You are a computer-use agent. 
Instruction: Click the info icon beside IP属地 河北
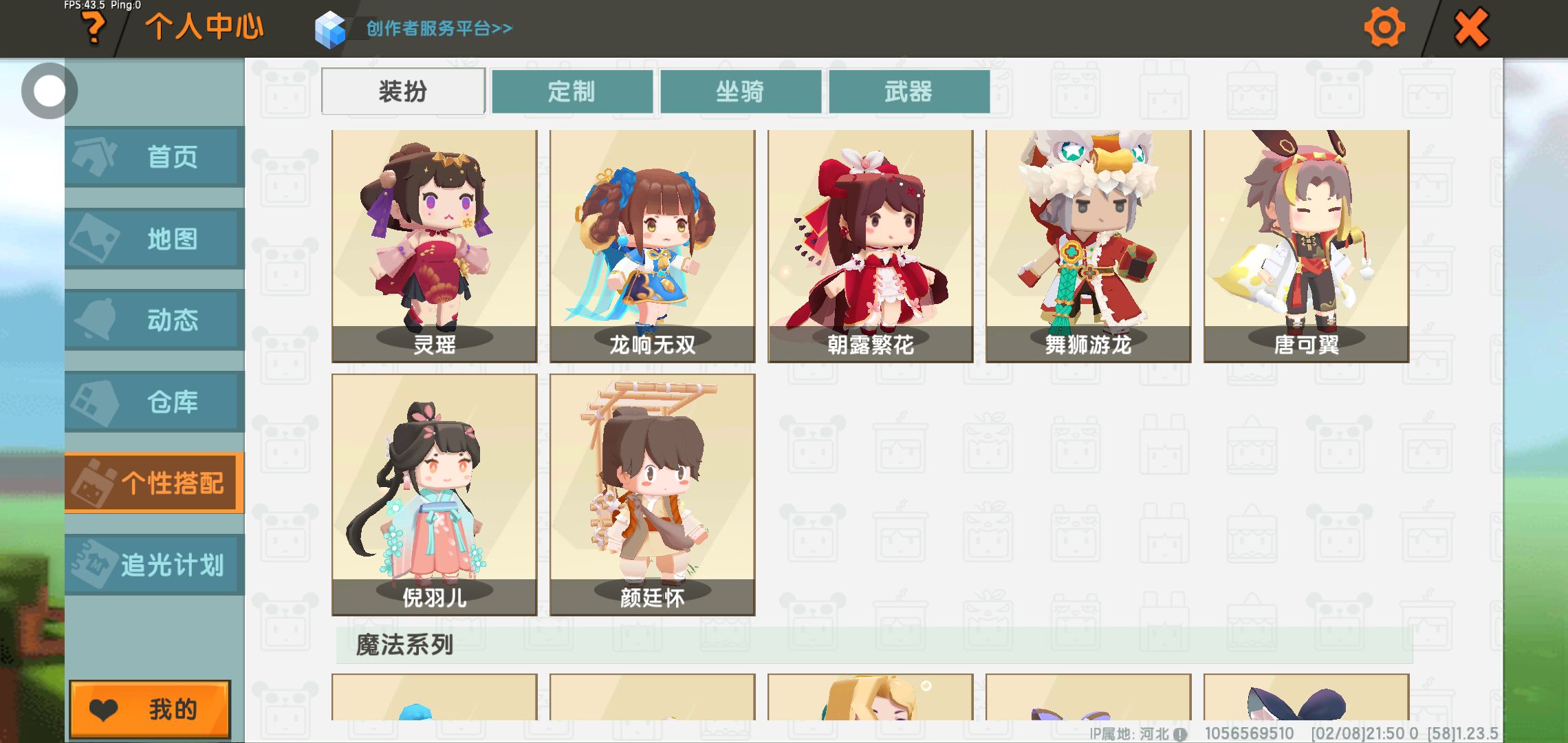coord(1179,734)
